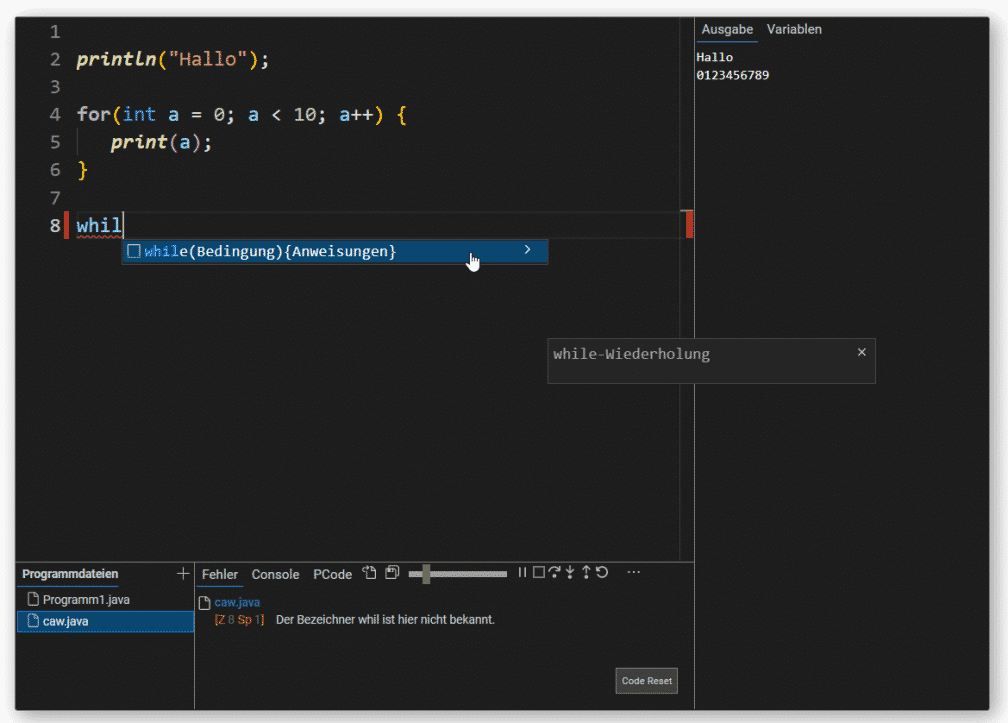Click the save-style icon before the speed slider

392,573
